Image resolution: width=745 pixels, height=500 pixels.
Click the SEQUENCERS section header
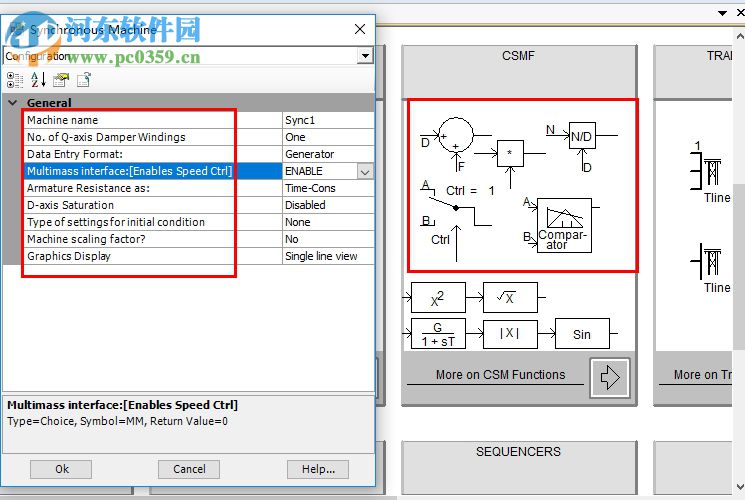pos(518,452)
